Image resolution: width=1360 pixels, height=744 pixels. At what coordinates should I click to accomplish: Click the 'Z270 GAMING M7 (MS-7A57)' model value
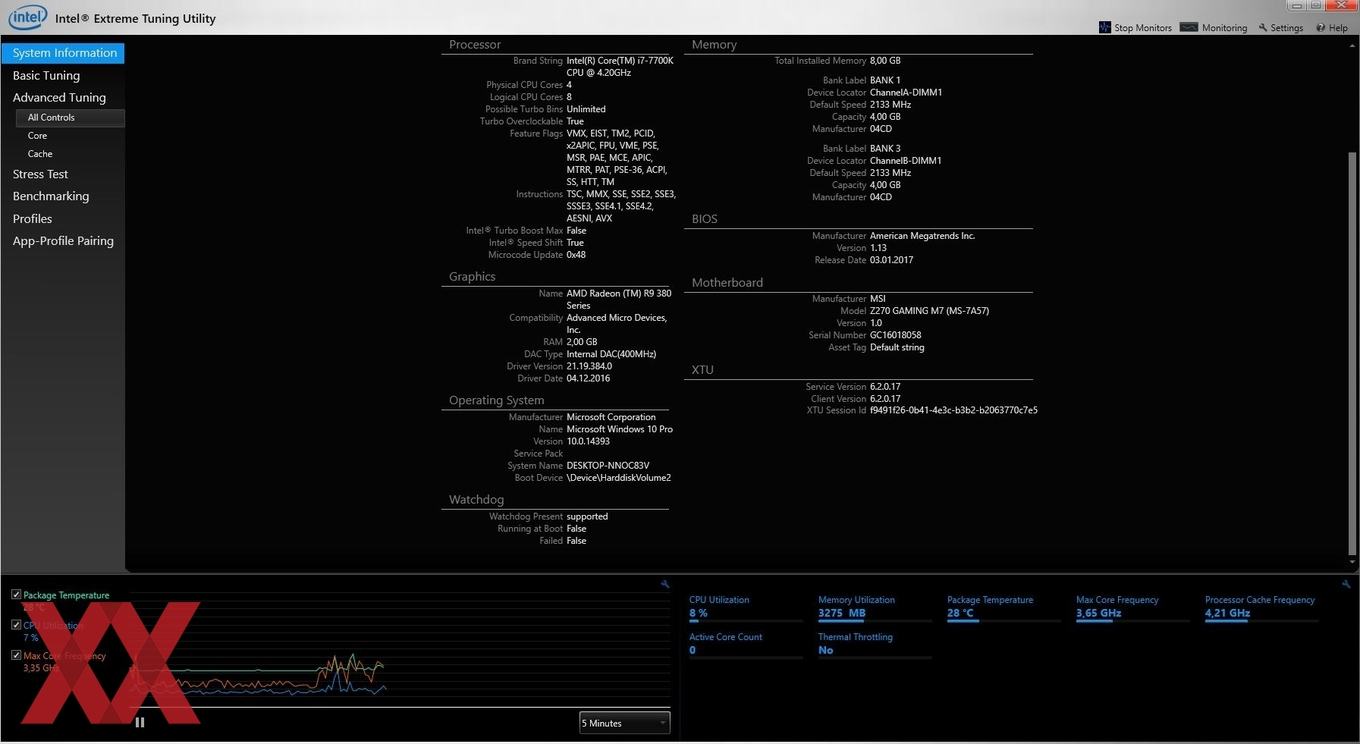pos(929,311)
